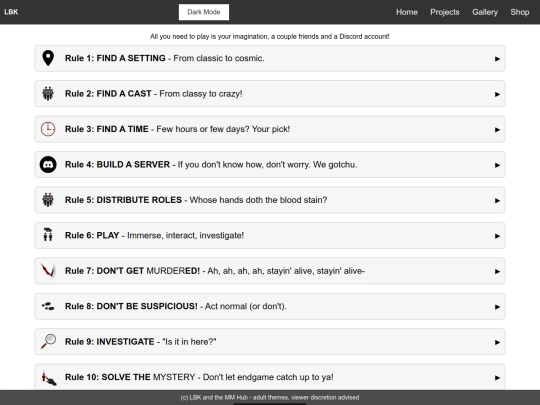540x405 pixels.
Task: Click 'Rule 9: INVESTIGATE' title
Action: [110, 342]
